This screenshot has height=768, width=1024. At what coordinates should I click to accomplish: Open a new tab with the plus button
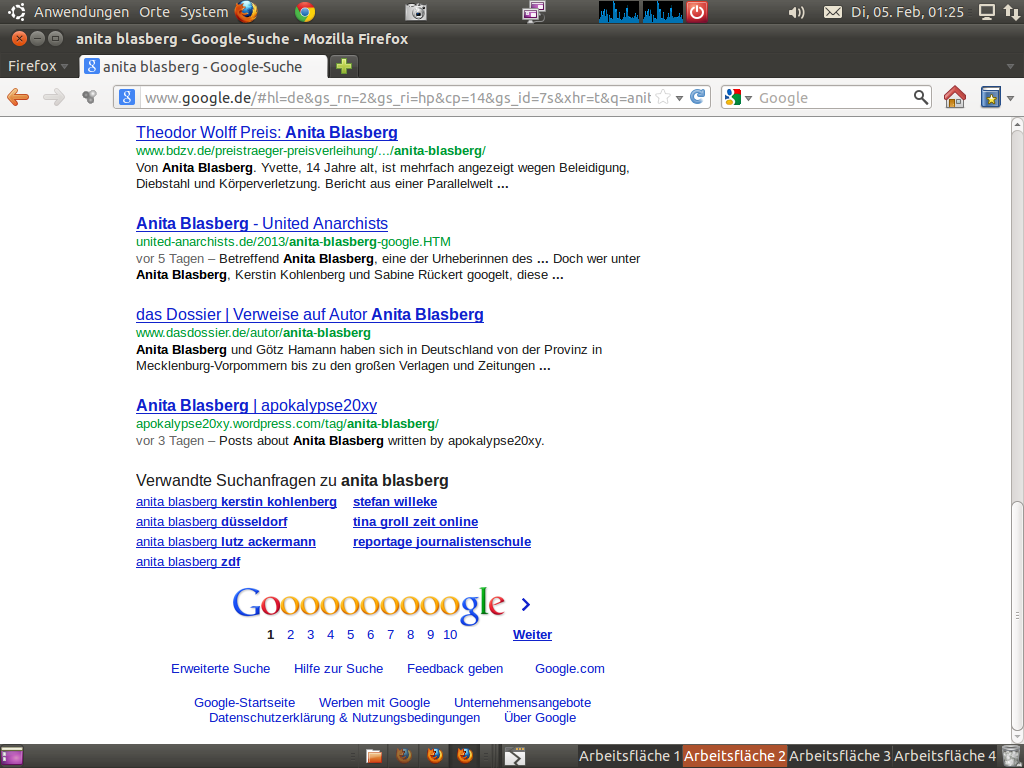point(344,66)
